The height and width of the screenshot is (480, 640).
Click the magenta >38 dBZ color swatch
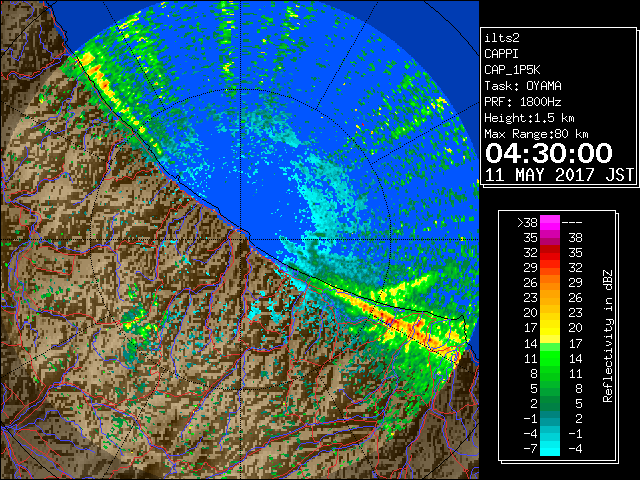point(550,223)
